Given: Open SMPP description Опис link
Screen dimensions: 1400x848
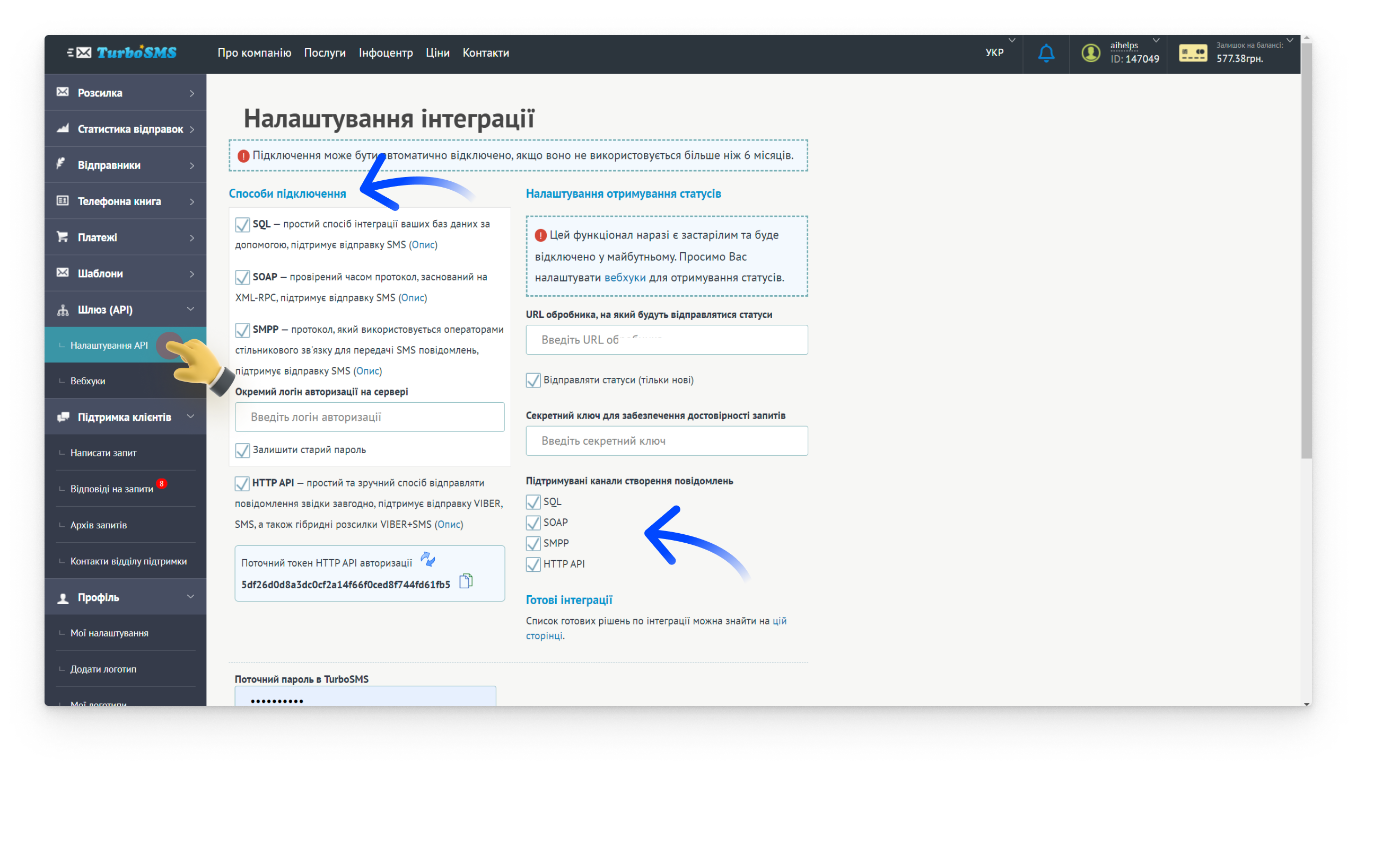Looking at the screenshot, I should tap(367, 371).
